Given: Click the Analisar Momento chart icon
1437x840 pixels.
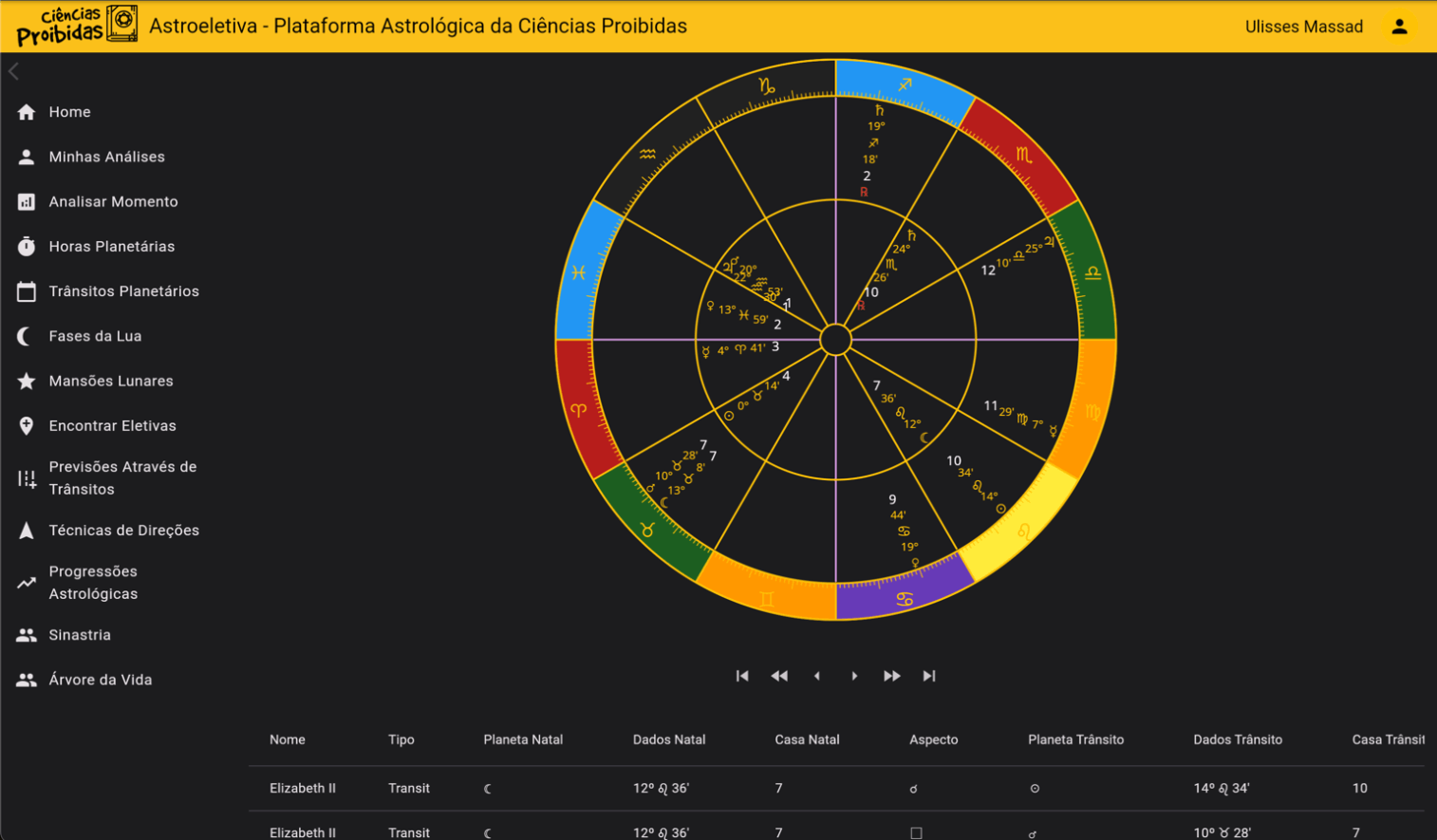Looking at the screenshot, I should (x=27, y=202).
